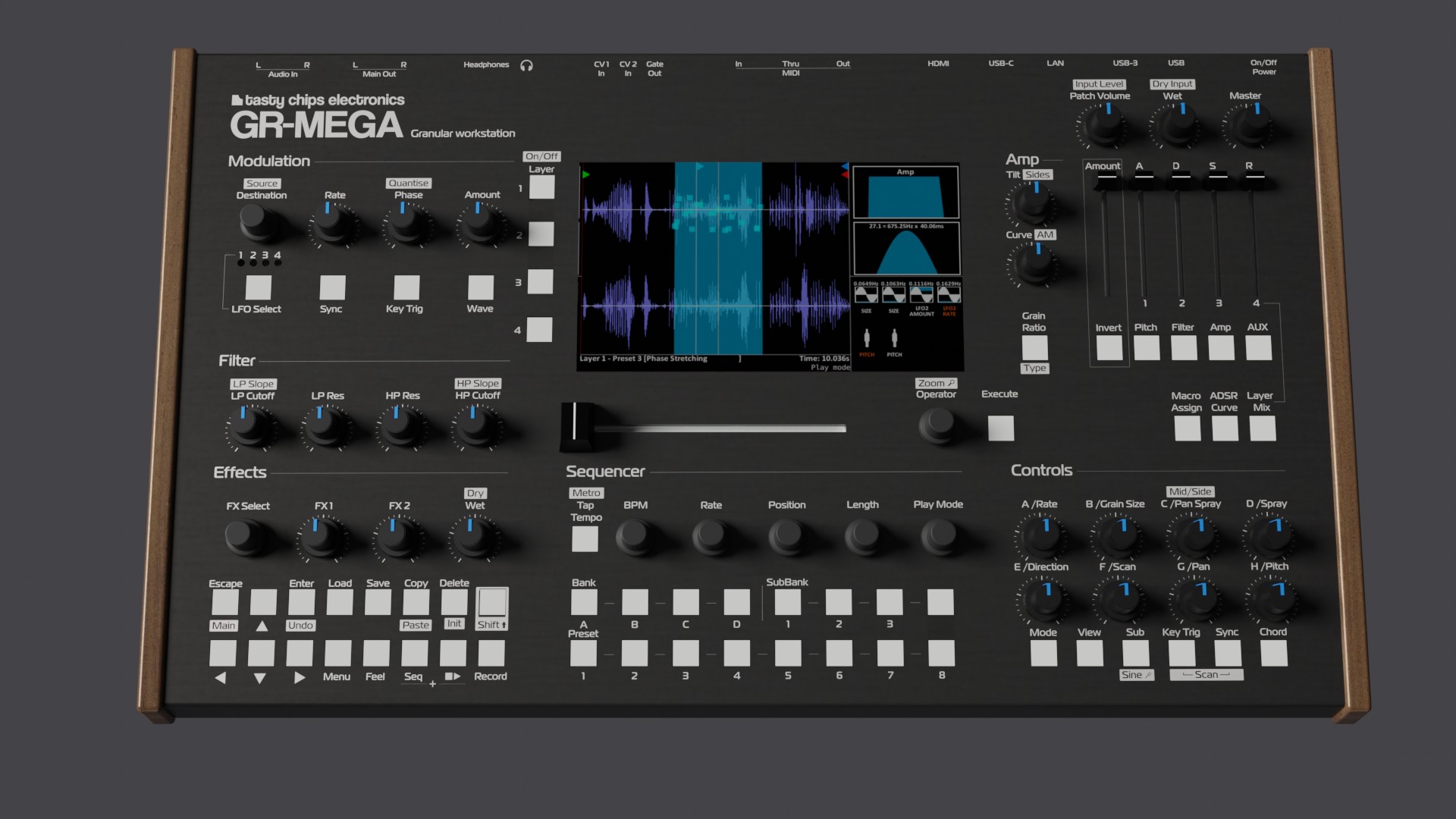Toggle the Invert button in Amp section

(1109, 348)
